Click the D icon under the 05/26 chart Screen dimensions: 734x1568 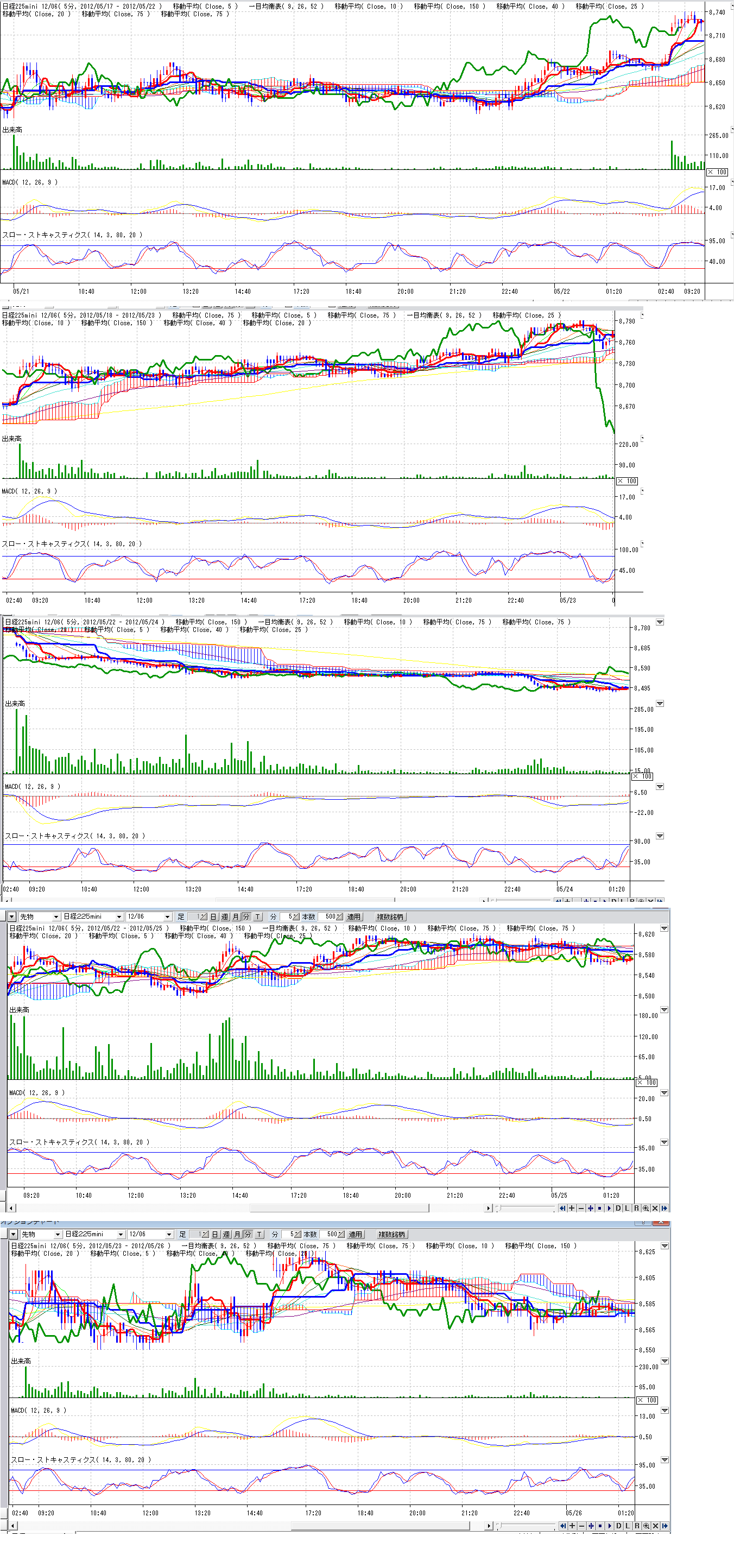coord(619,1526)
